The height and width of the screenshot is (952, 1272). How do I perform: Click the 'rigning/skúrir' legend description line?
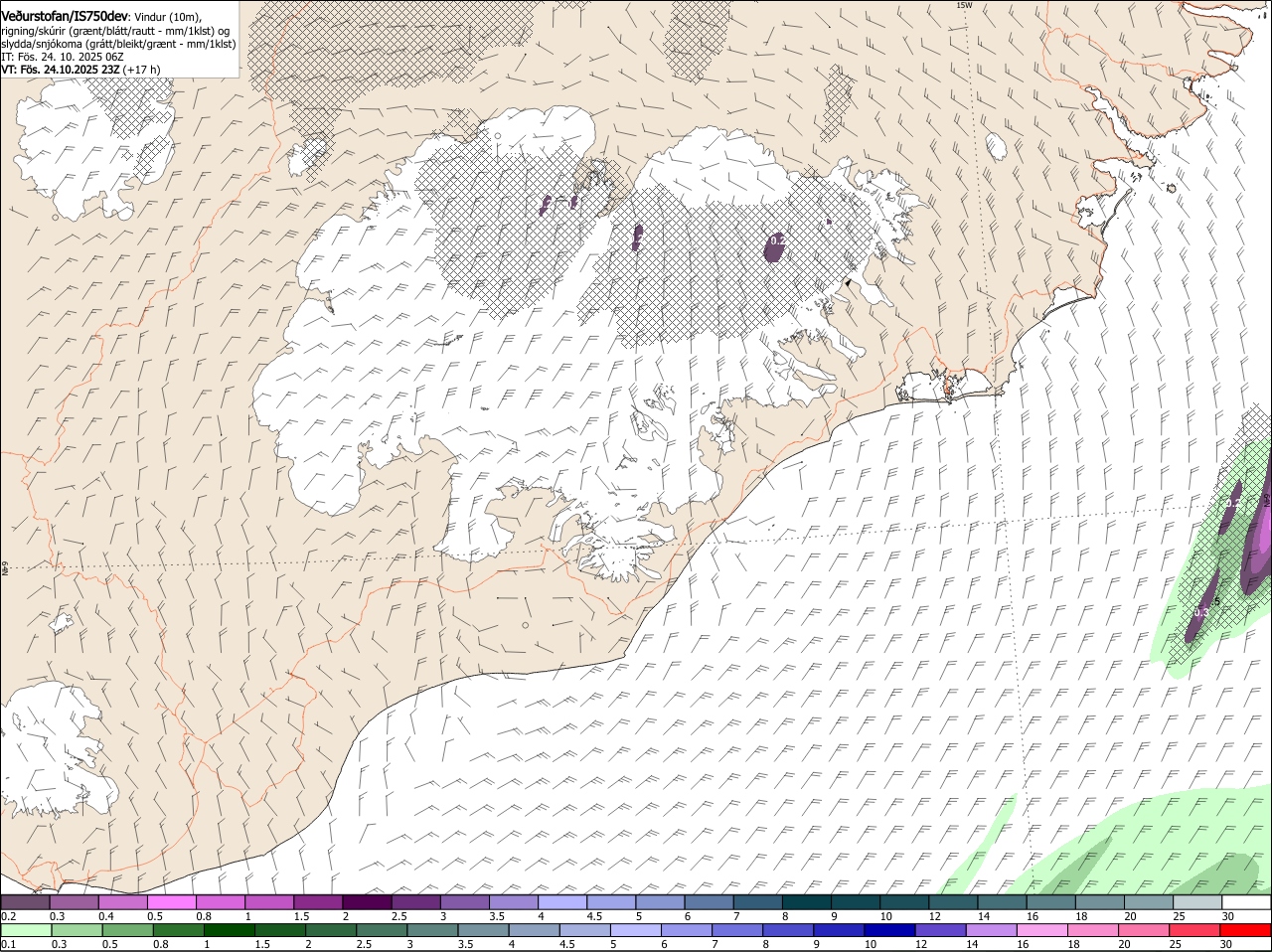tap(117, 30)
